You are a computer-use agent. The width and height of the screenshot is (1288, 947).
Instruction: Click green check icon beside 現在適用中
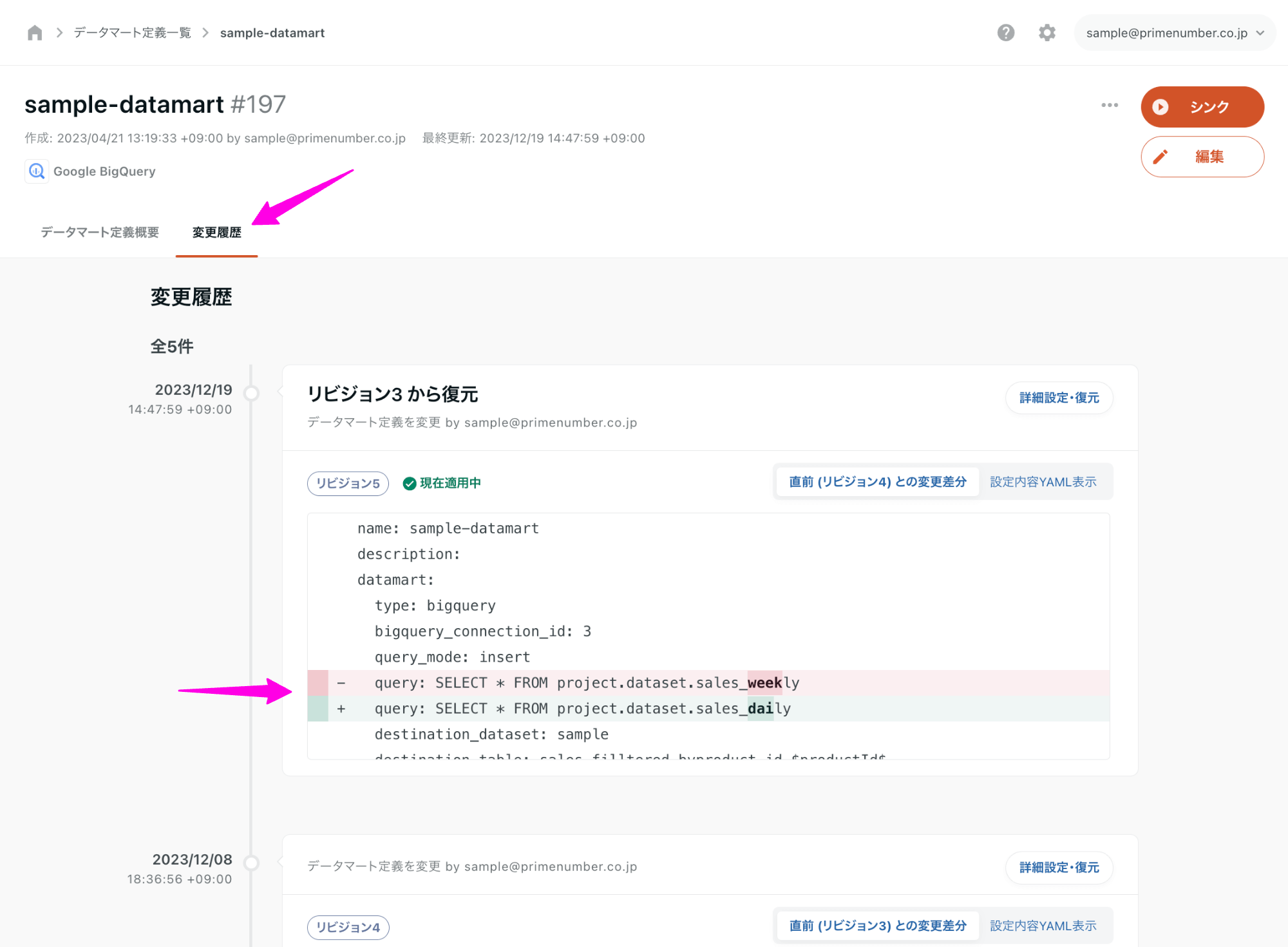pos(409,483)
